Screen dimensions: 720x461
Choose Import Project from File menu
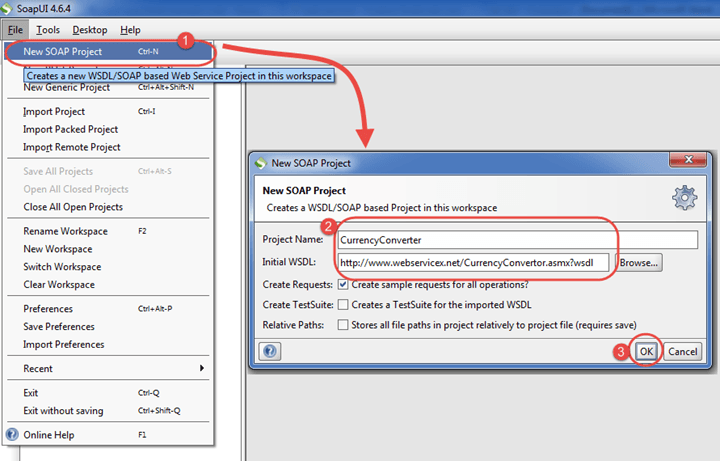54,111
